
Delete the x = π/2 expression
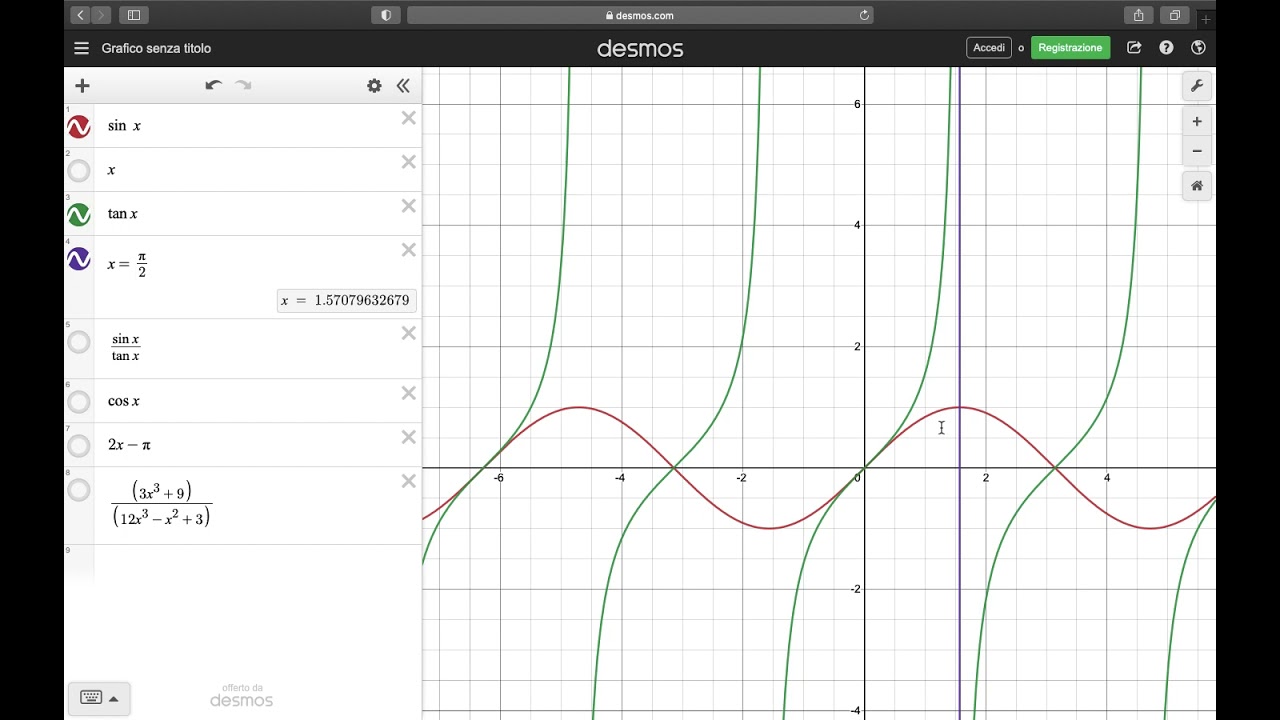[409, 250]
